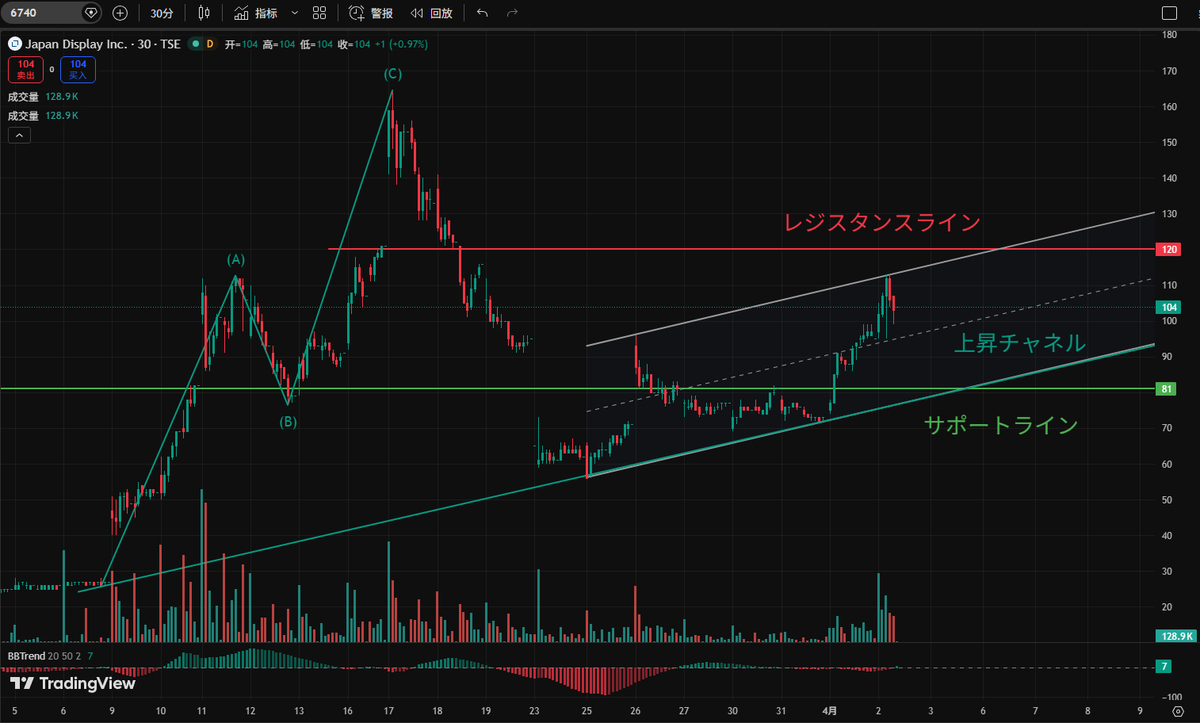Click the red 120 price tag
This screenshot has height=723, width=1200.
(1170, 249)
